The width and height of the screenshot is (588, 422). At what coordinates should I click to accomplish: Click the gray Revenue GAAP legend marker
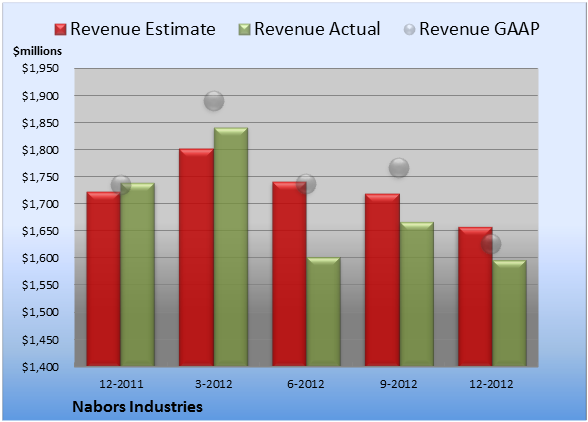coord(410,30)
